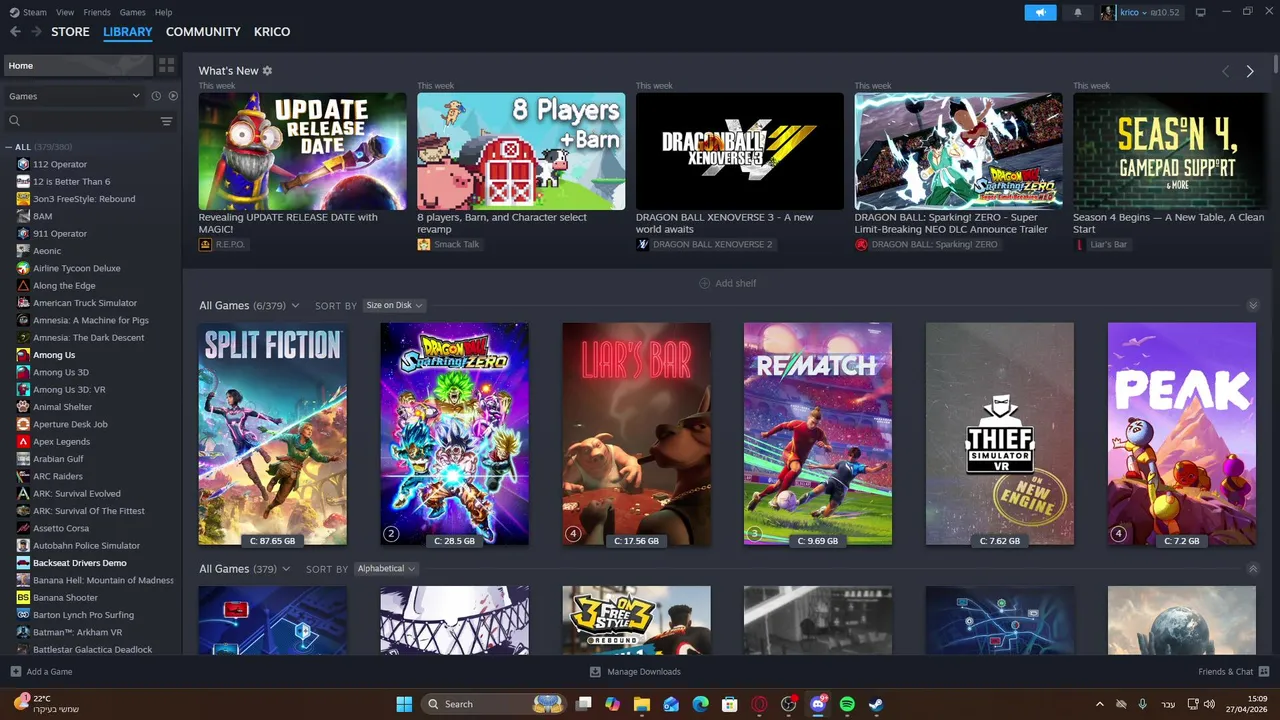The width and height of the screenshot is (1280, 720).
Task: Click Add shelf
Action: pyautogui.click(x=727, y=283)
